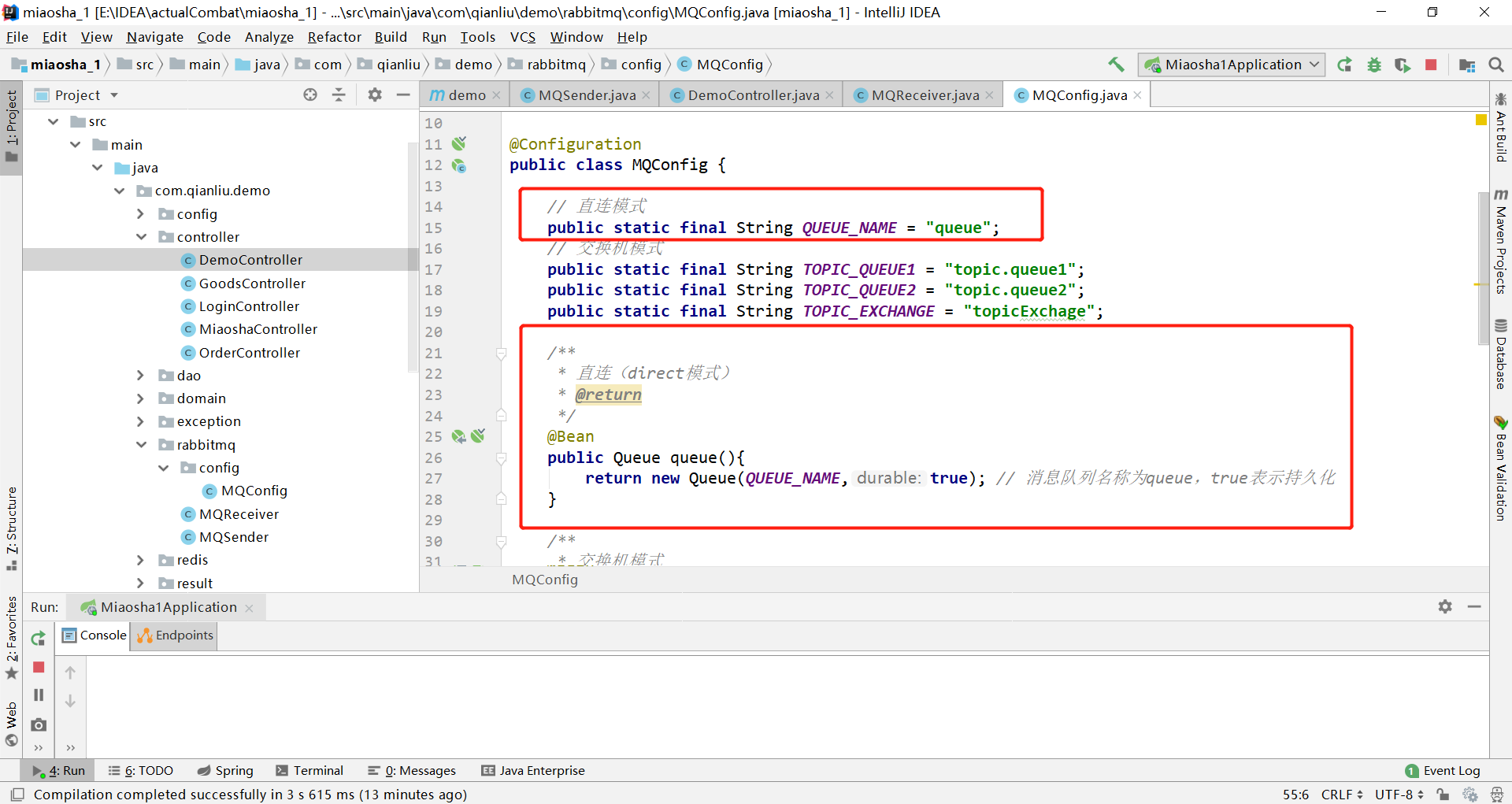Viewport: 1512px width, 804px height.
Task: Click the Search Everywhere magnifier icon
Action: (x=1496, y=65)
